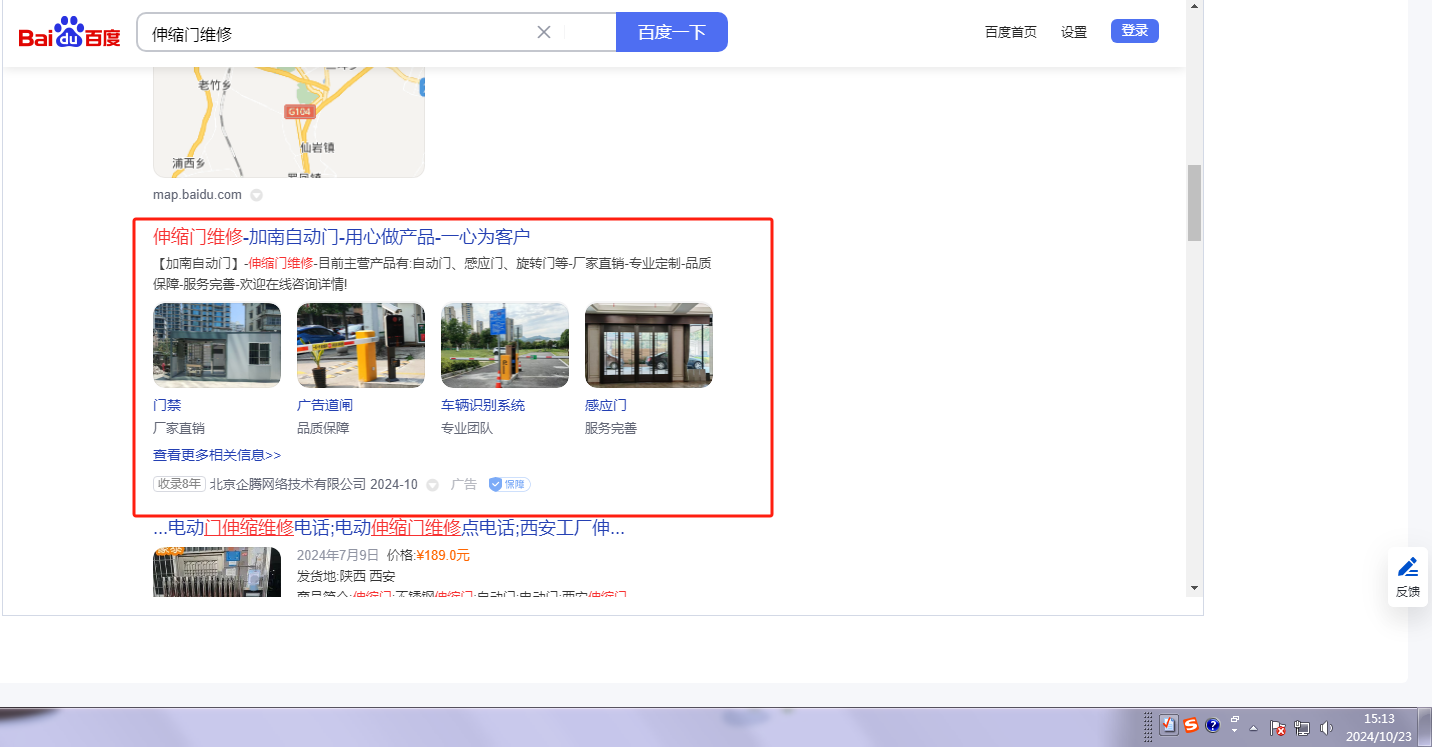This screenshot has height=747, width=1432.
Task: Click the vertical scrollbar thumb
Action: [1194, 203]
